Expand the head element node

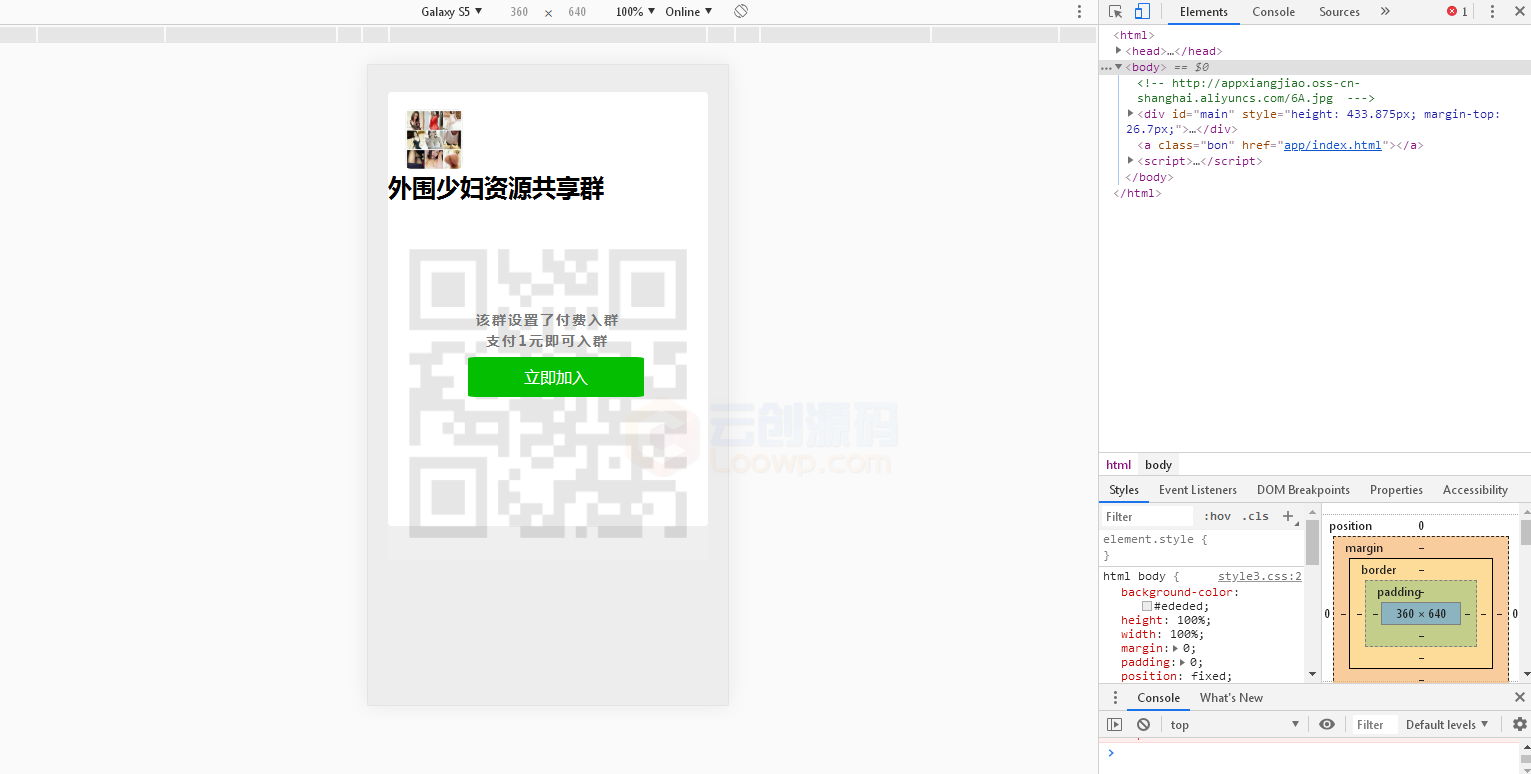pyautogui.click(x=1119, y=51)
